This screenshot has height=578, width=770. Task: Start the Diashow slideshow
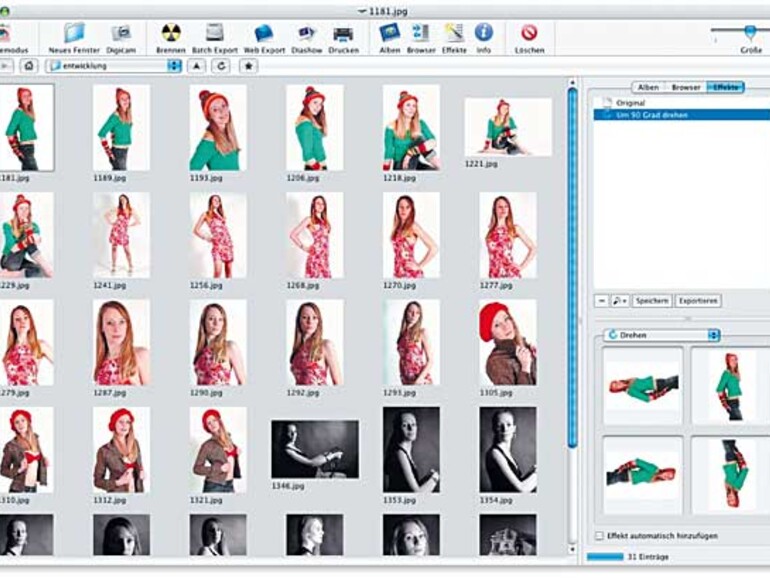306,34
